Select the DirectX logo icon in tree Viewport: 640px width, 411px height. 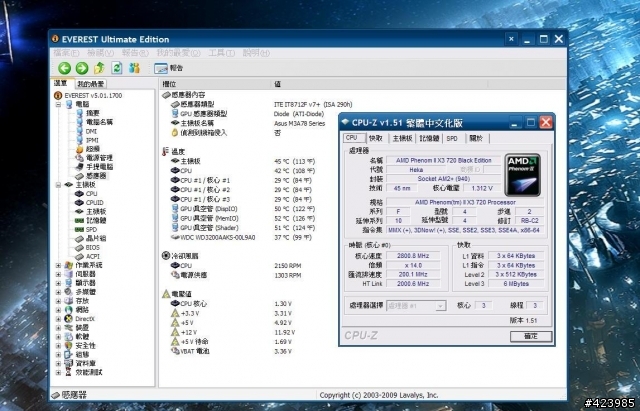tap(69, 319)
